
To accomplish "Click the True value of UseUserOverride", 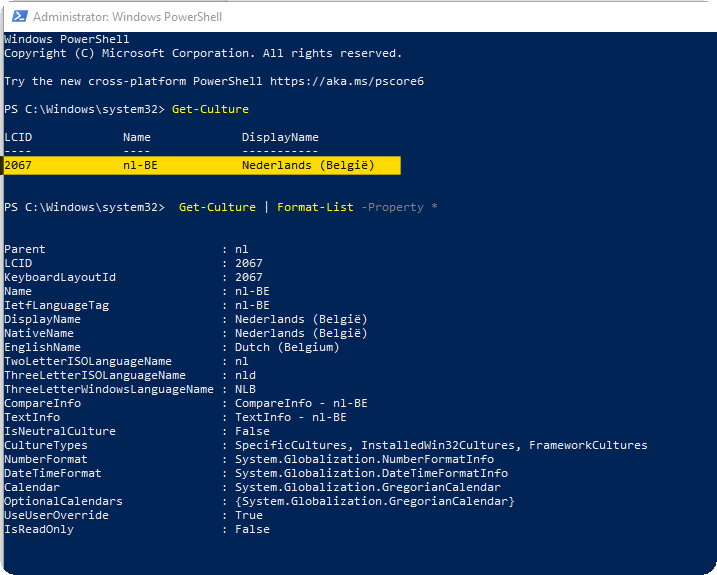I will tap(249, 515).
